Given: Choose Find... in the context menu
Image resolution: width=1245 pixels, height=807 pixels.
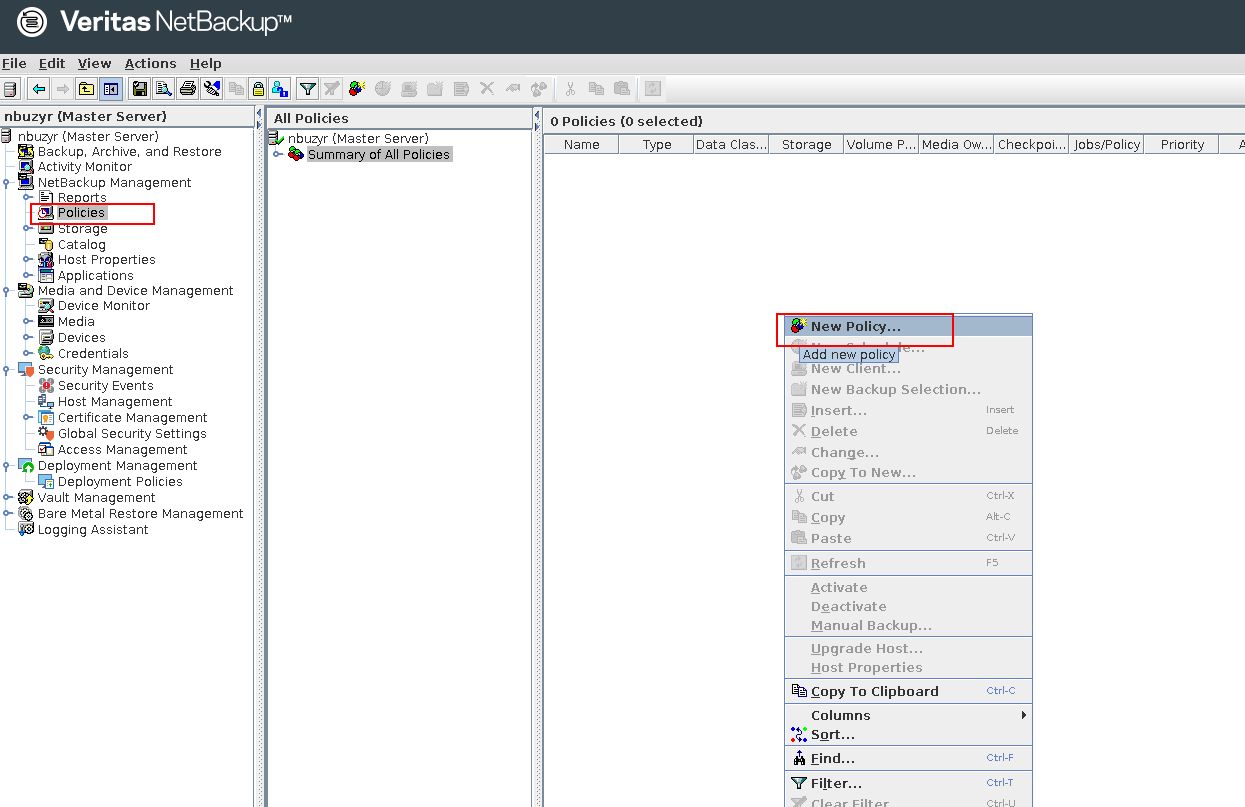Looking at the screenshot, I should pyautogui.click(x=908, y=758).
